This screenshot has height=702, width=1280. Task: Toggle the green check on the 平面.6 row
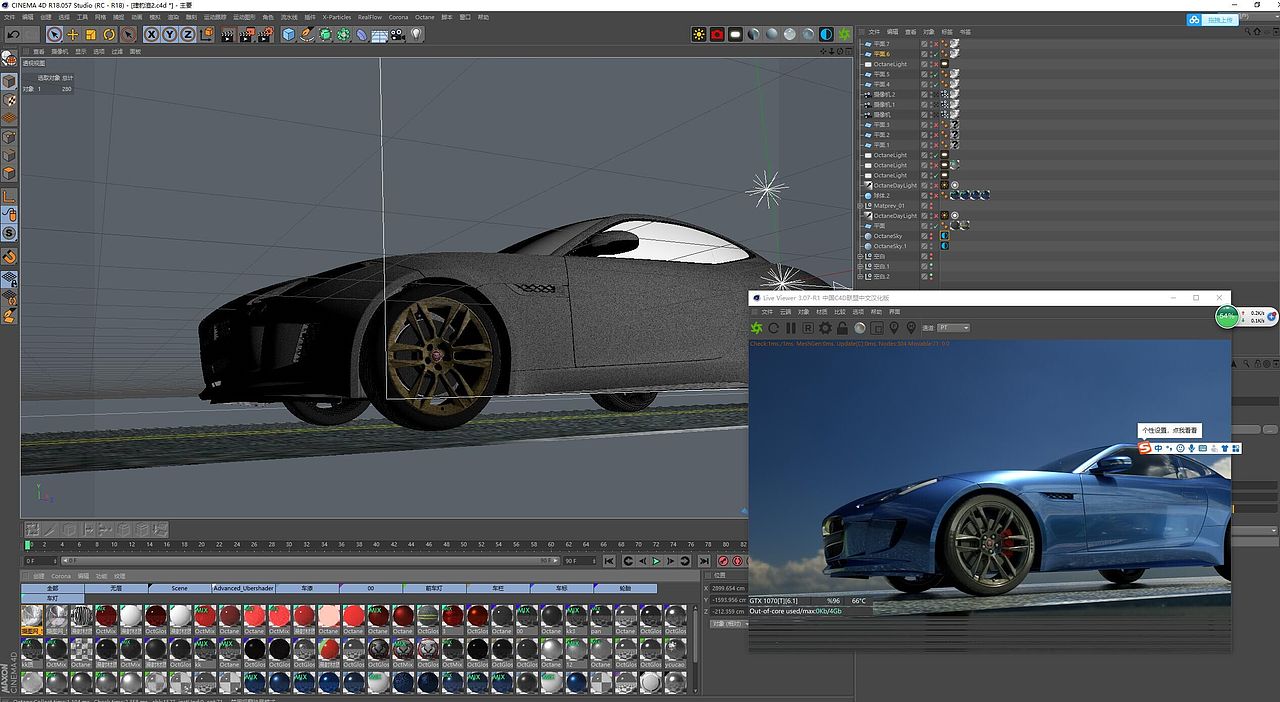(x=934, y=54)
